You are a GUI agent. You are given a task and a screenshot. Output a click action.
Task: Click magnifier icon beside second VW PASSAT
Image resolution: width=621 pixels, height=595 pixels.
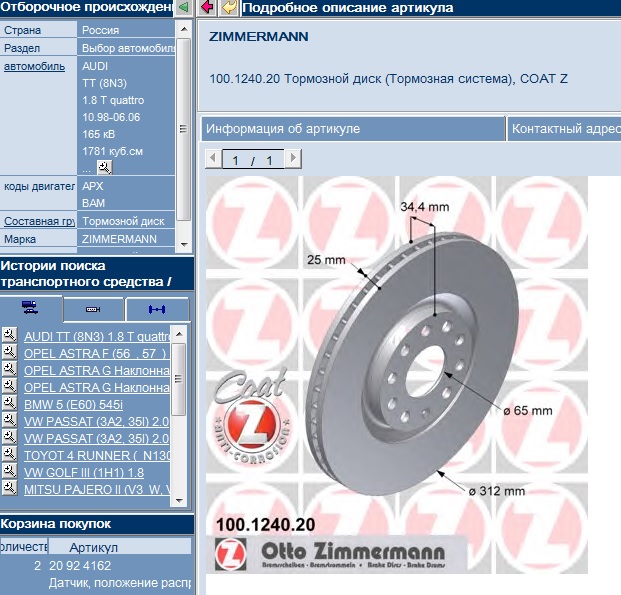point(10,437)
